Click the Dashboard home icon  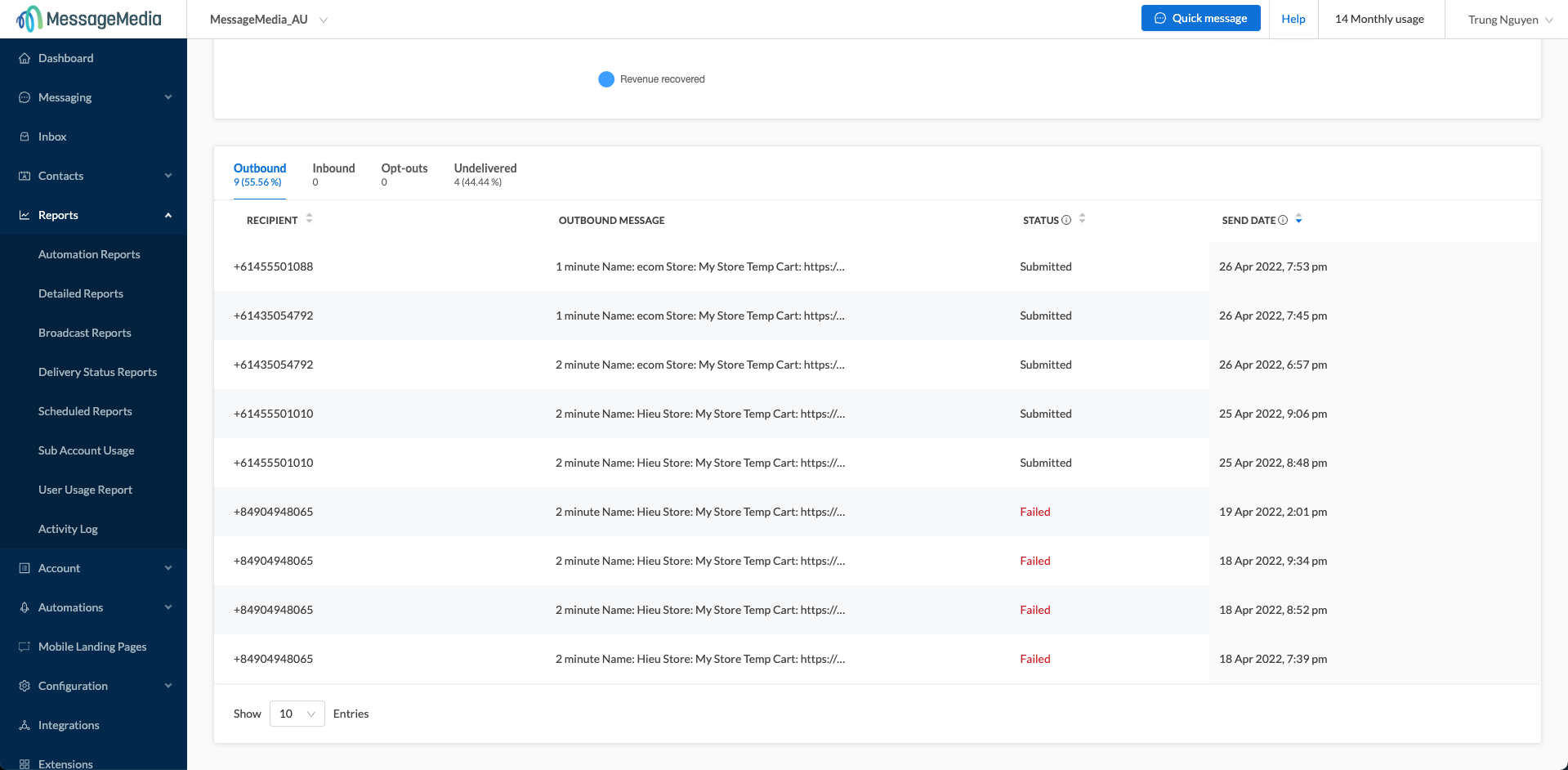(25, 58)
